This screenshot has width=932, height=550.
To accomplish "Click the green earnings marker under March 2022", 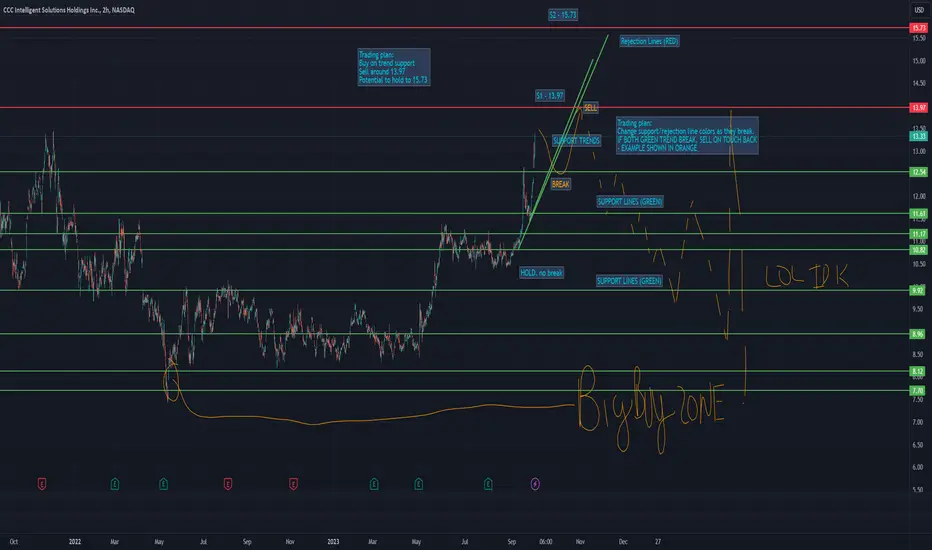I will (115, 484).
